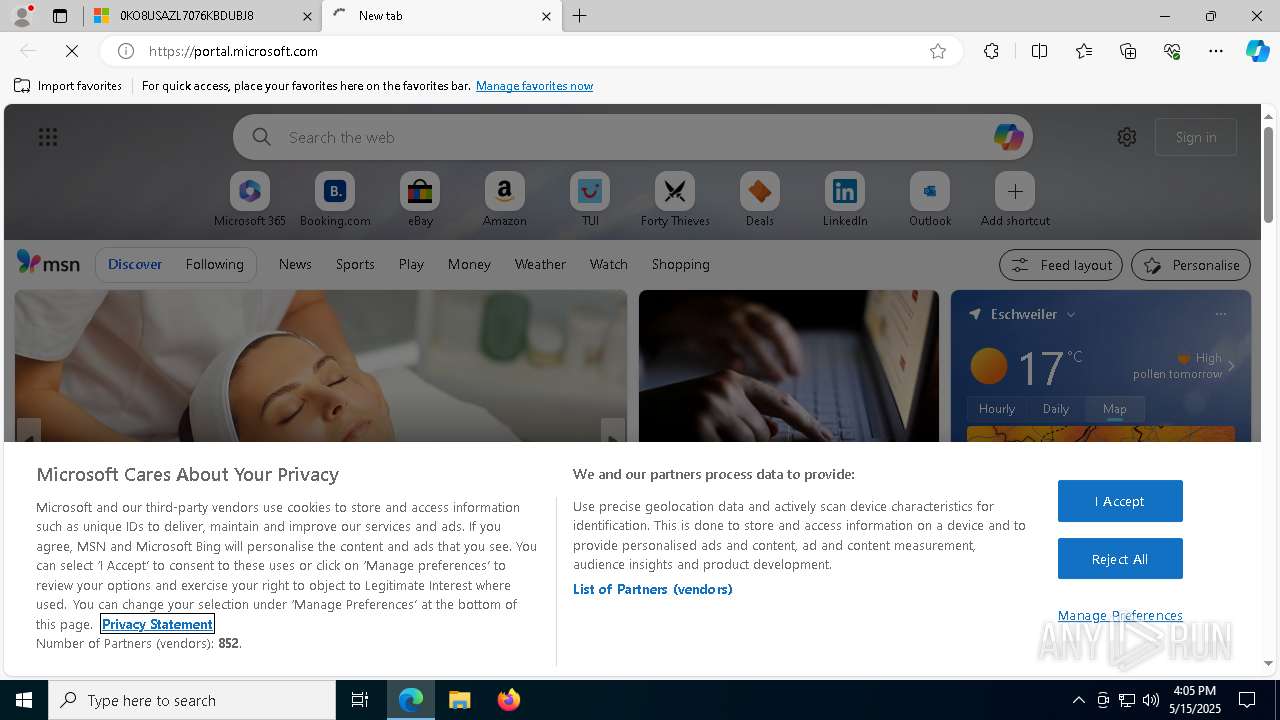Open Manage Preferences link

pos(1120,615)
